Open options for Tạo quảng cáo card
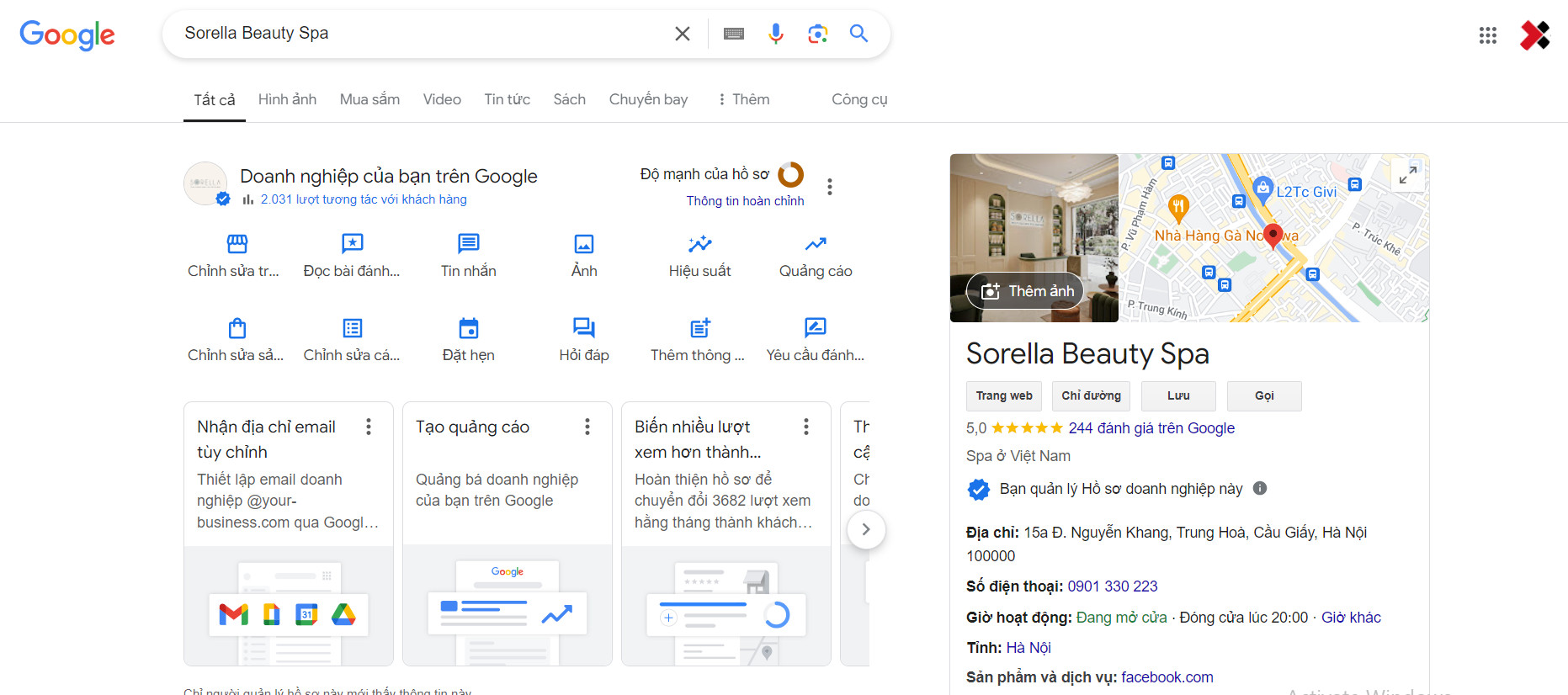 (587, 427)
